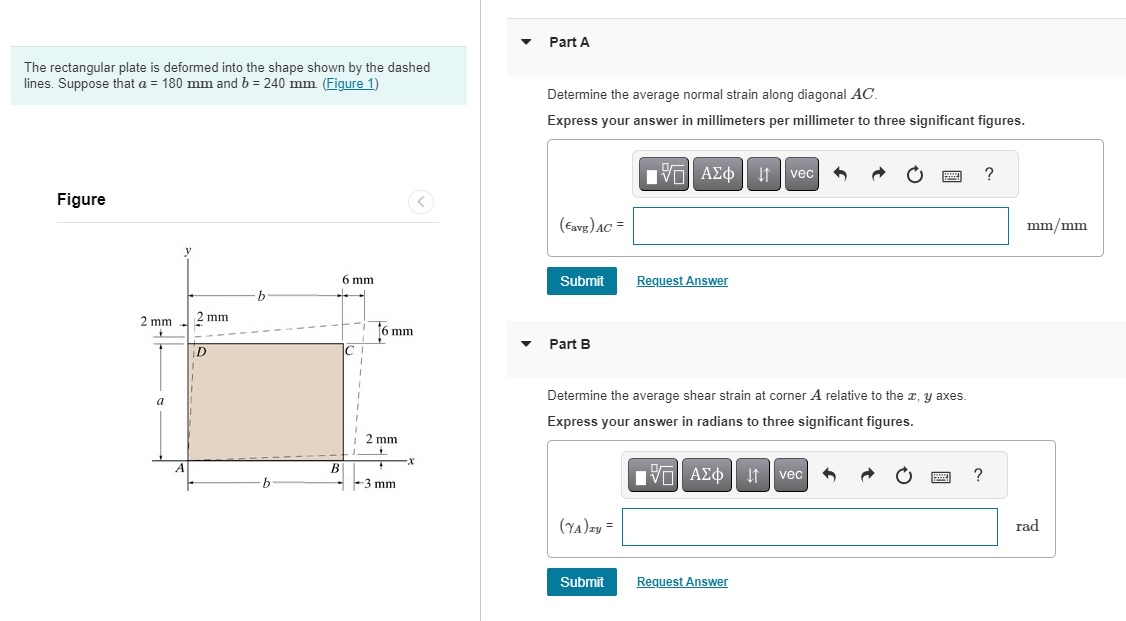Click the left chevron beside the Figure heading
Viewport: 1126px width, 621px height.
(420, 201)
